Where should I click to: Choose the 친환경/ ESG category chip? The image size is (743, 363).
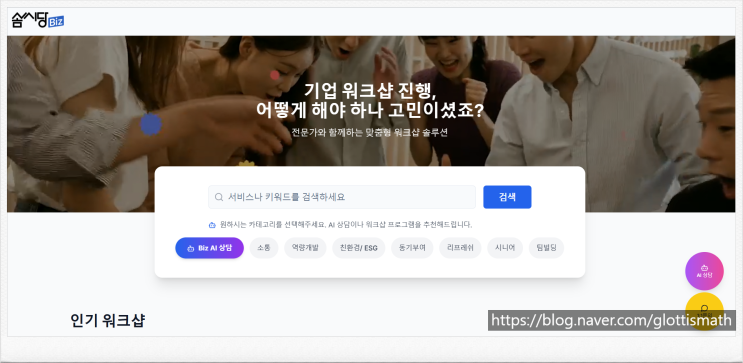pyautogui.click(x=359, y=248)
